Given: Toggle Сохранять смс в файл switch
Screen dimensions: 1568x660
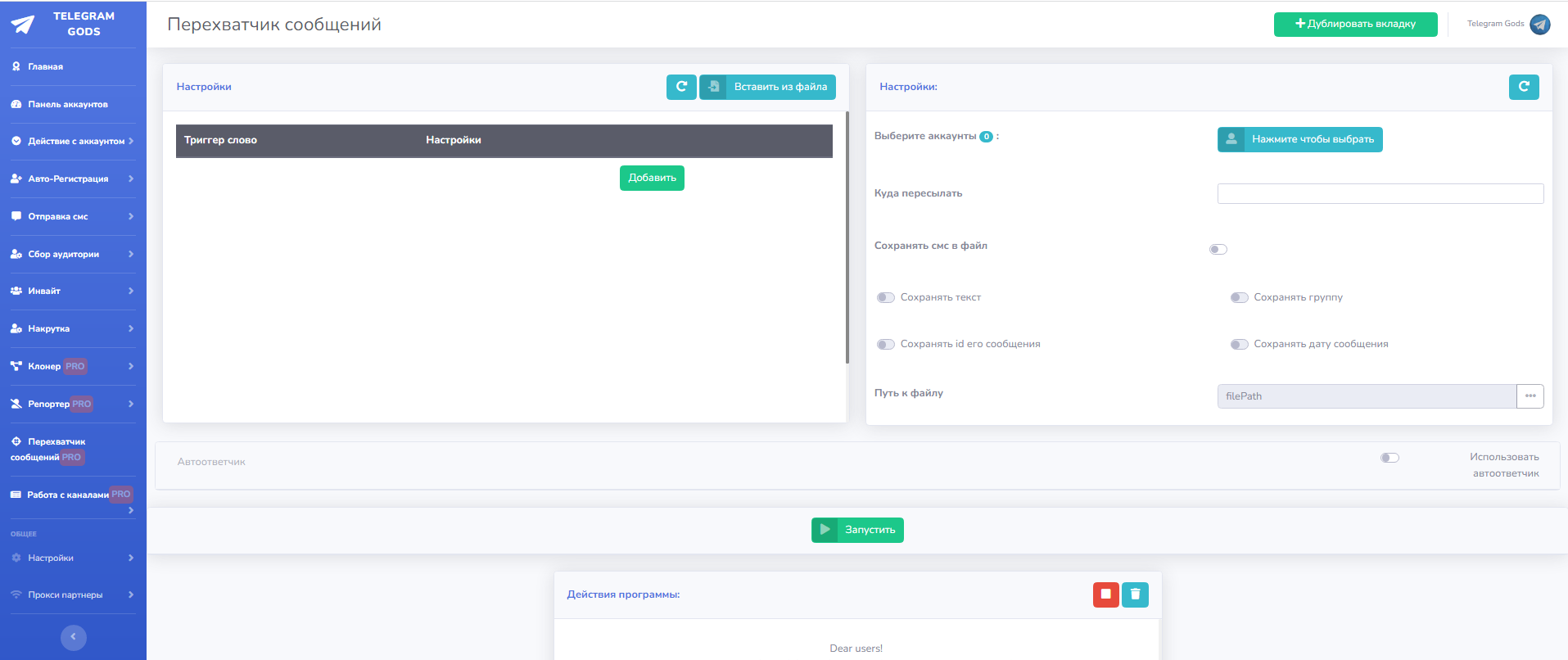Looking at the screenshot, I should [x=1218, y=249].
